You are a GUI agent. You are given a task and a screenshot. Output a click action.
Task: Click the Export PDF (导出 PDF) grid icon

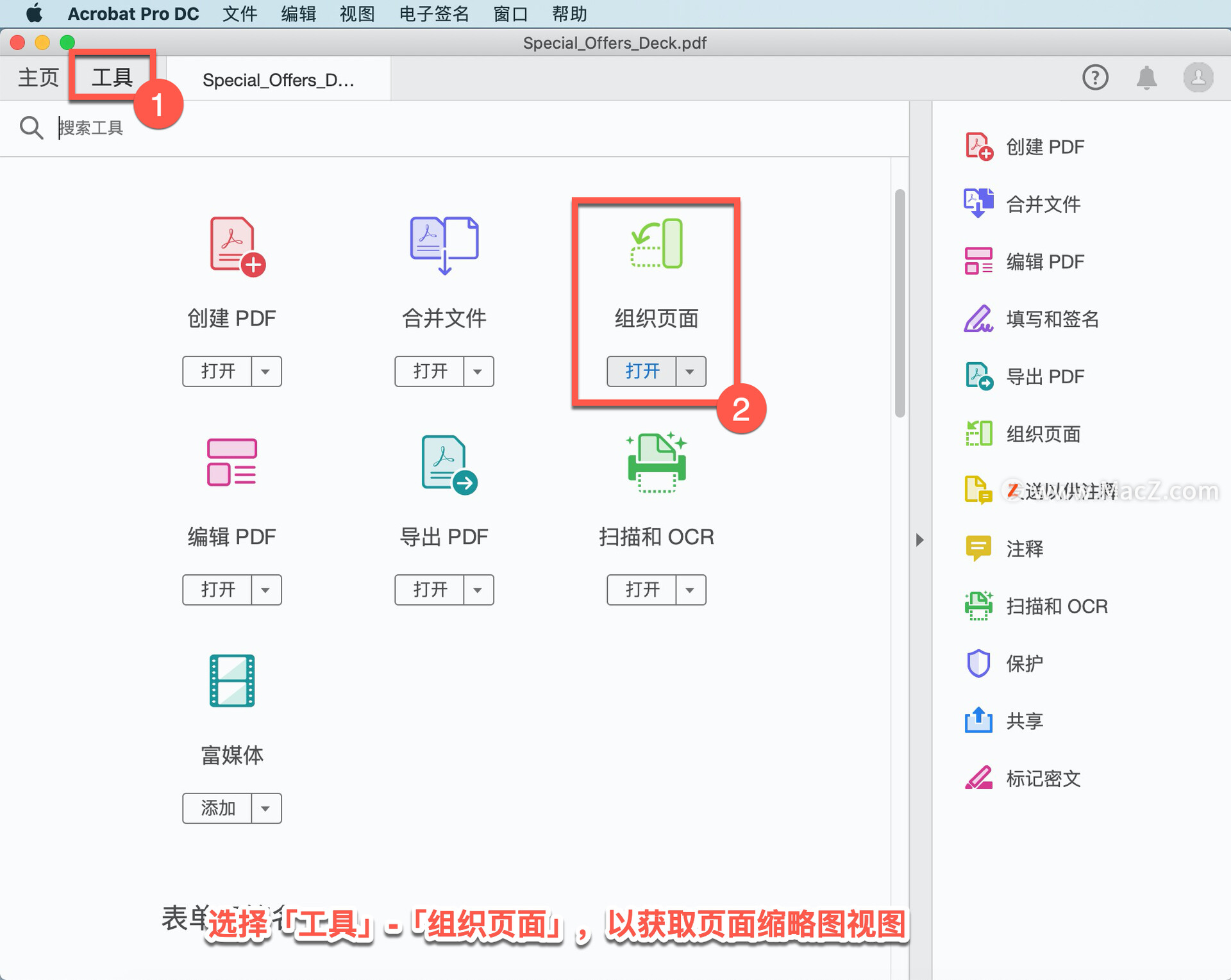(449, 465)
